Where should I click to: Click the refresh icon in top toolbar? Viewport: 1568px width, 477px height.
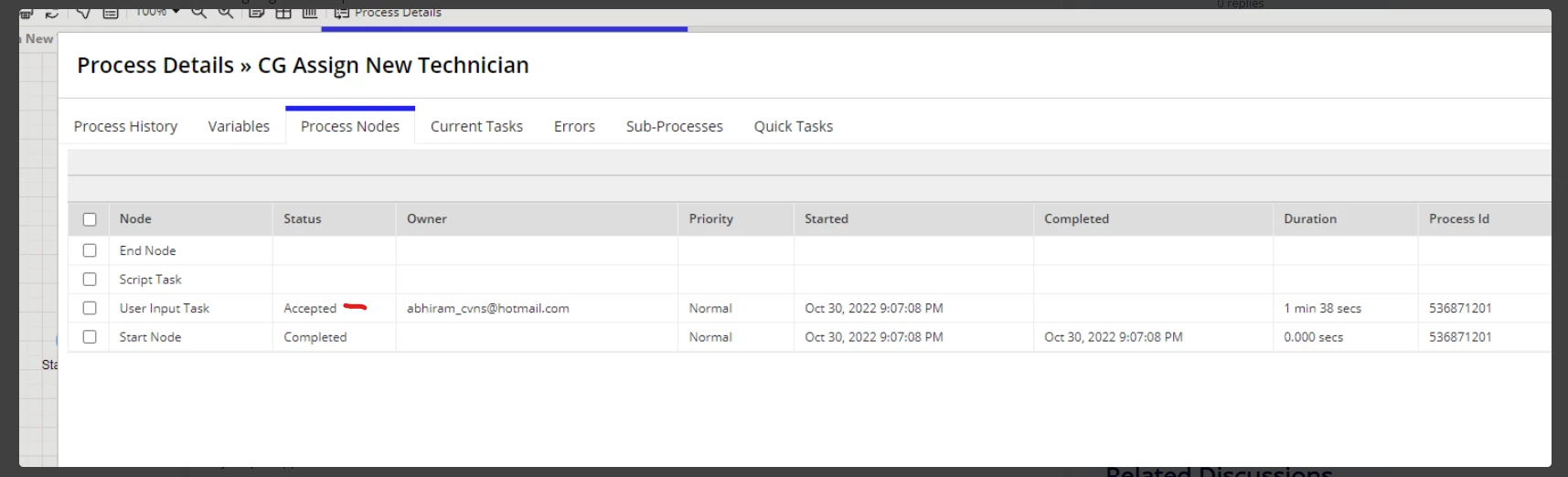click(x=52, y=13)
